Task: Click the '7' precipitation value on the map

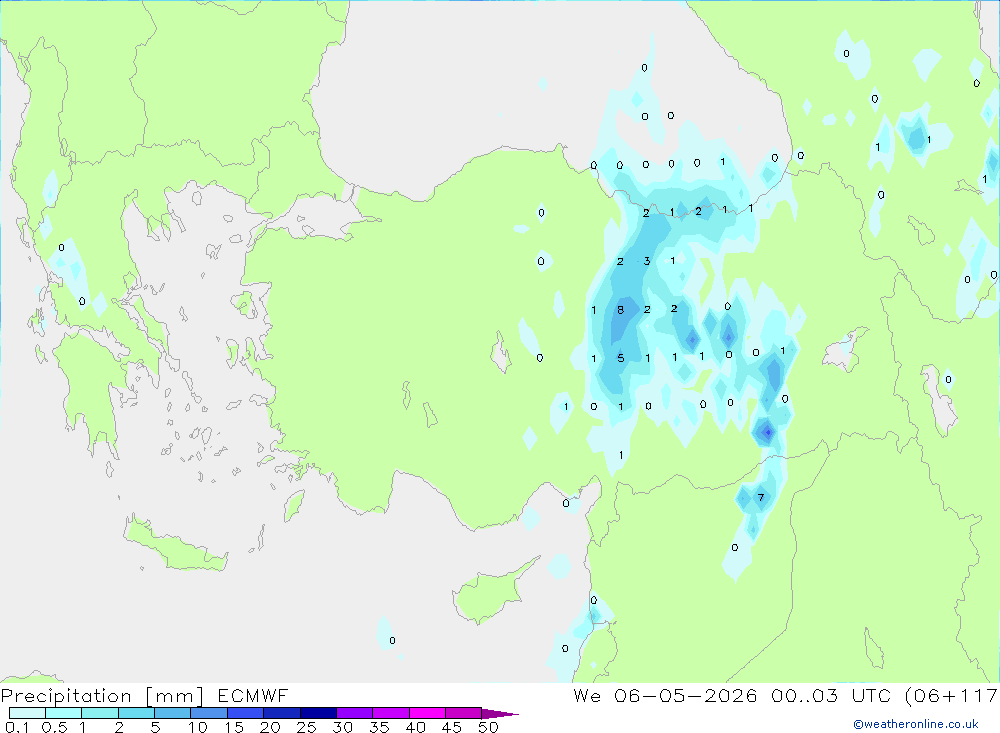Action: (x=761, y=497)
